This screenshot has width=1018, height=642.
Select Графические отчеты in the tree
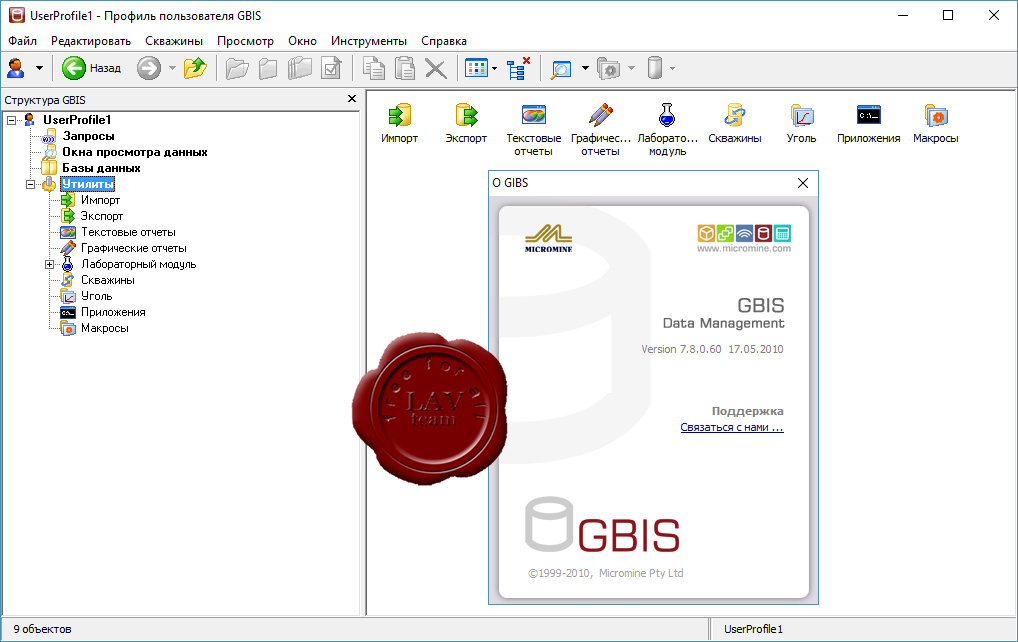pyautogui.click(x=134, y=248)
